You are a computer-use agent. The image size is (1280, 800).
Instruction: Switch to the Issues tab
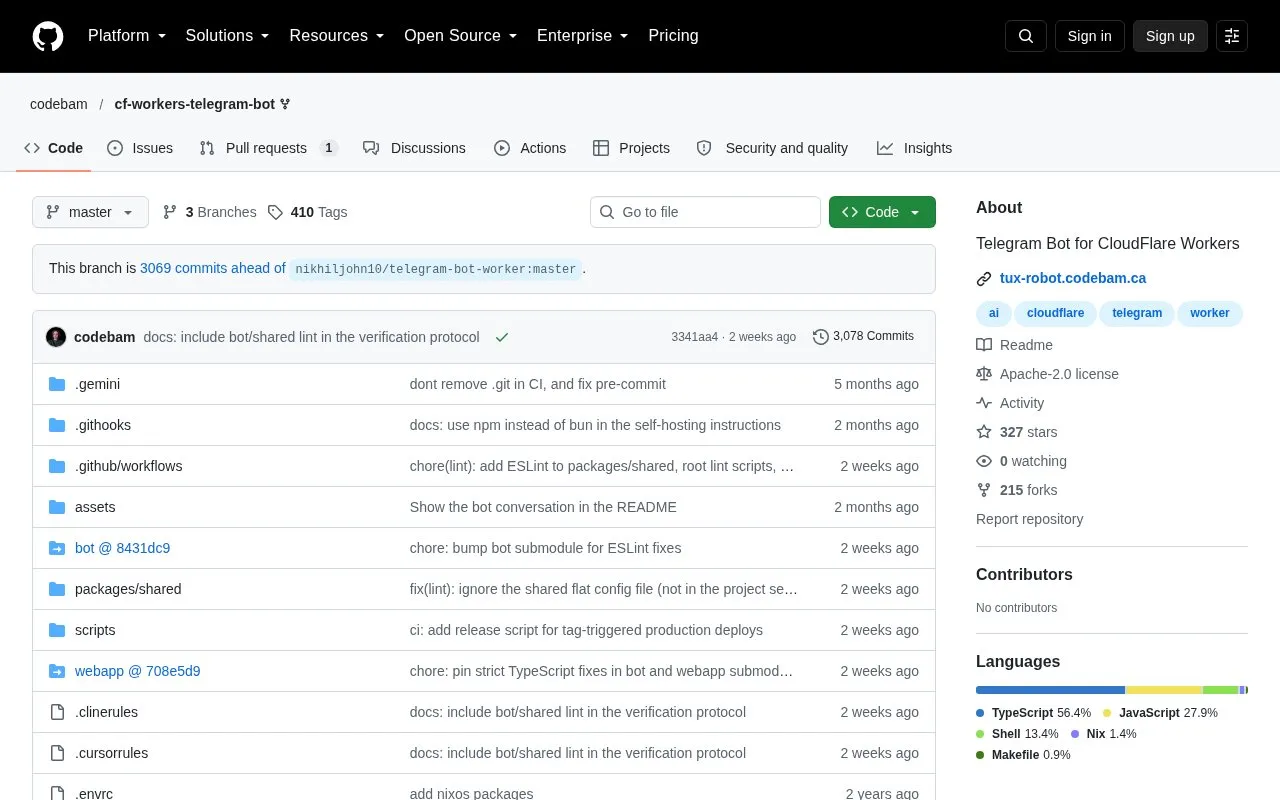point(140,148)
